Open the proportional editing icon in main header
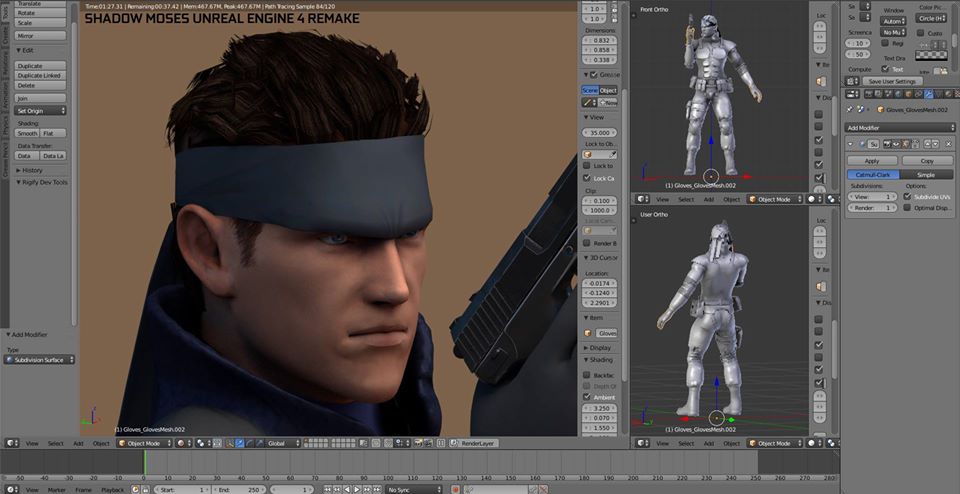 pyautogui.click(x=376, y=443)
